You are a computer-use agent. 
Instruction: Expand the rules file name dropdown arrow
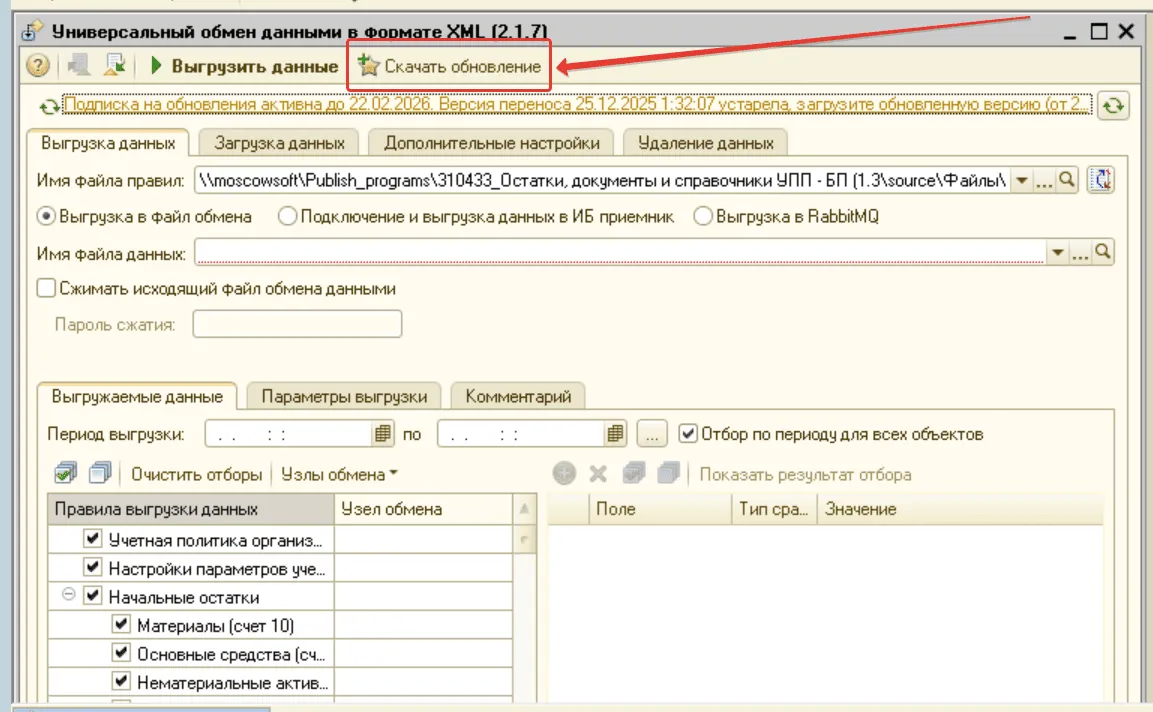[x=1021, y=180]
